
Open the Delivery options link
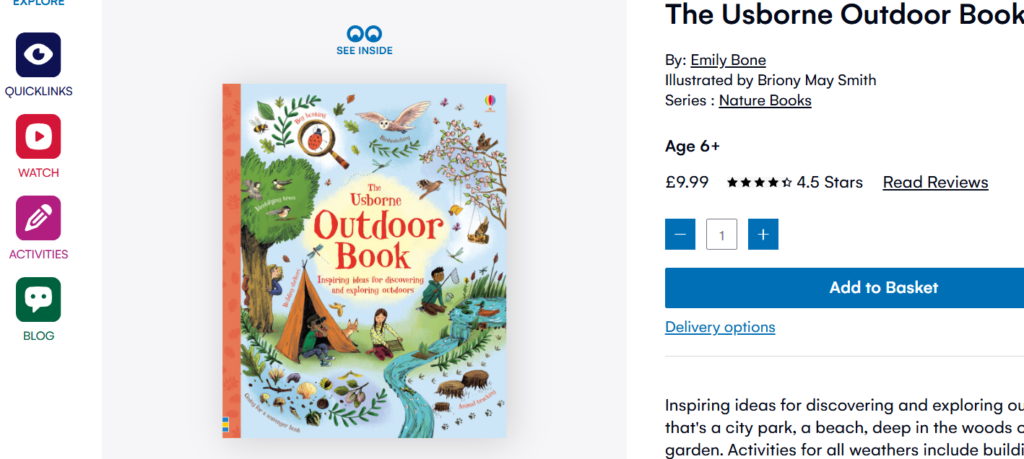720,327
